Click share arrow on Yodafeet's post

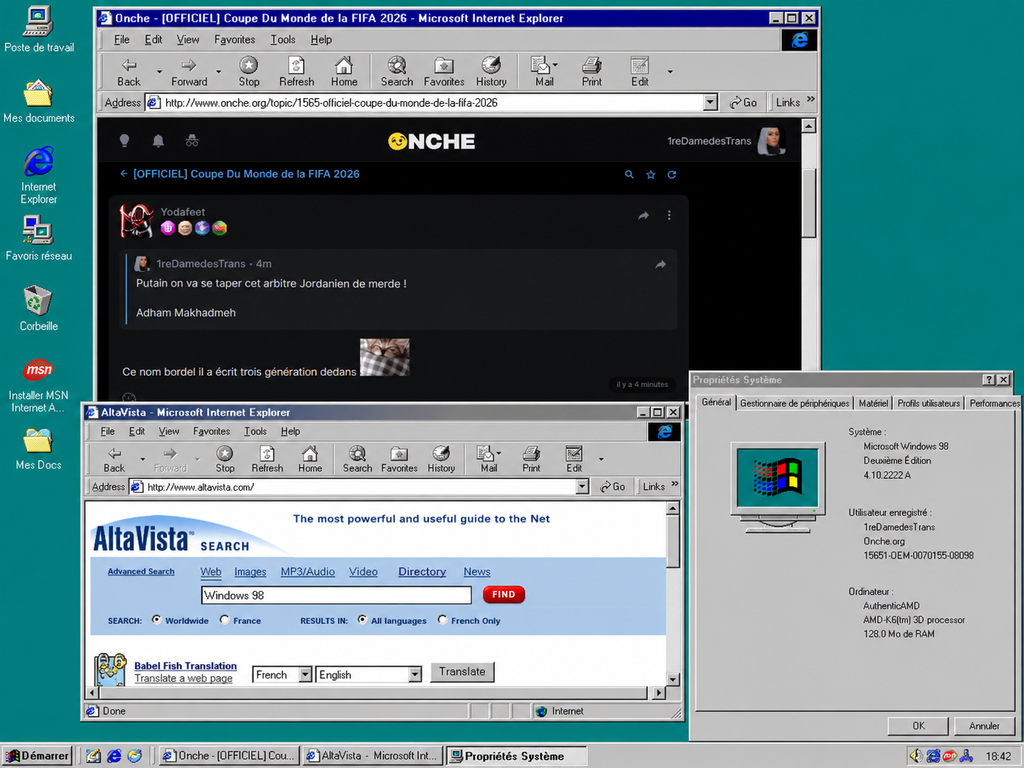pos(643,216)
